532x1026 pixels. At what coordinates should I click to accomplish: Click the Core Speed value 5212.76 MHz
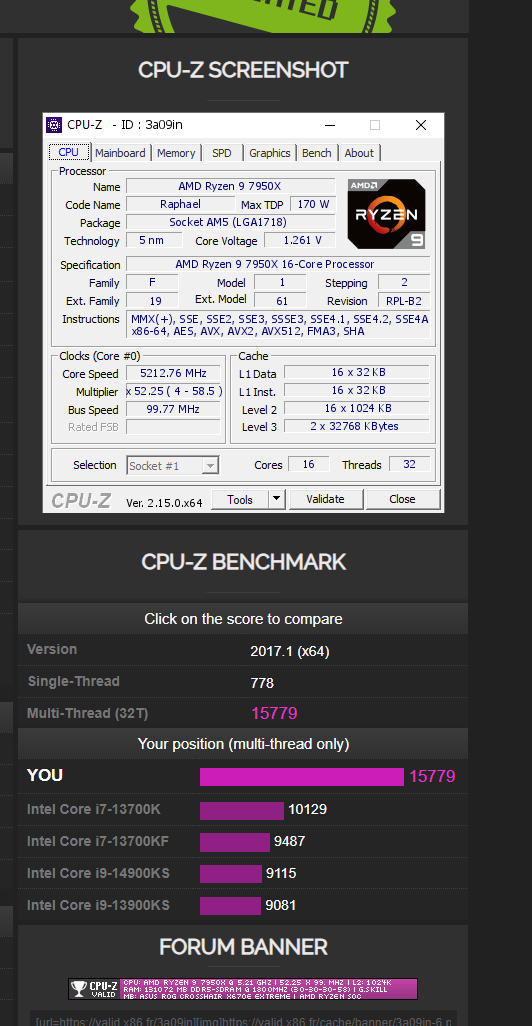tap(173, 374)
